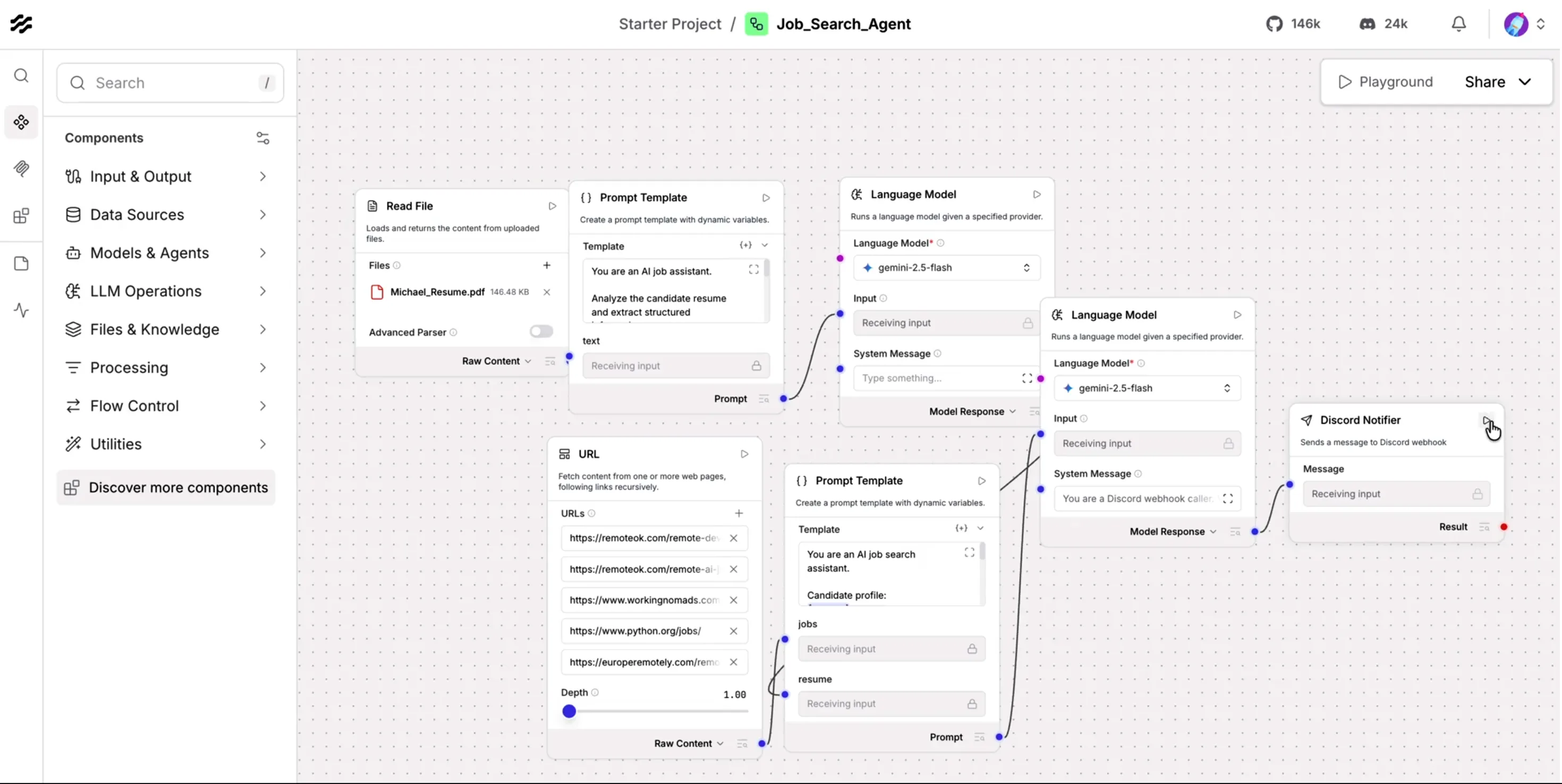Toggle lock on Discord Notifier Message input
The image size is (1562, 784).
1478,493
